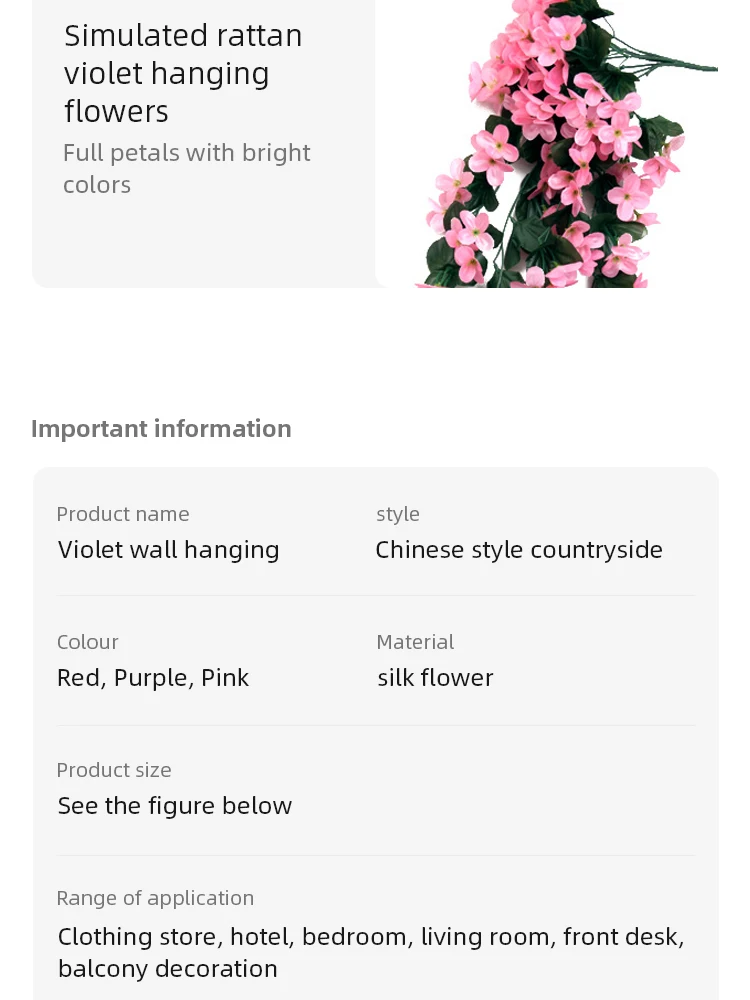
Task: Click the "Clothing store" text in applications
Action: (x=137, y=937)
